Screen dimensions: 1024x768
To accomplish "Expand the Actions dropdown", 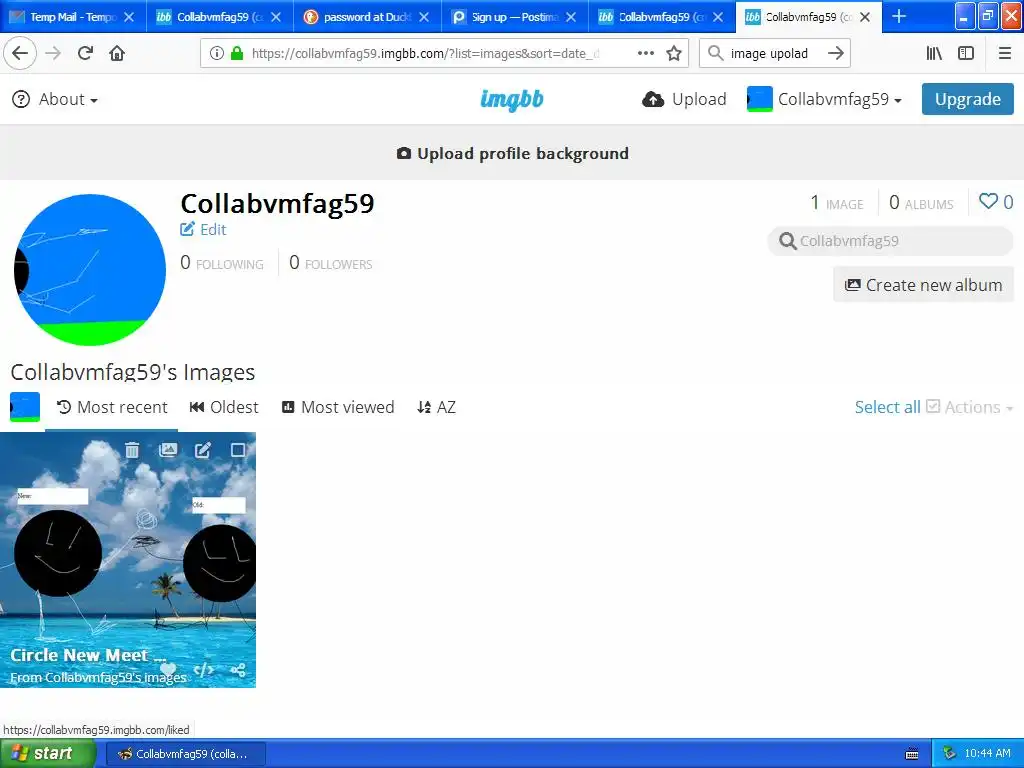I will (x=970, y=407).
